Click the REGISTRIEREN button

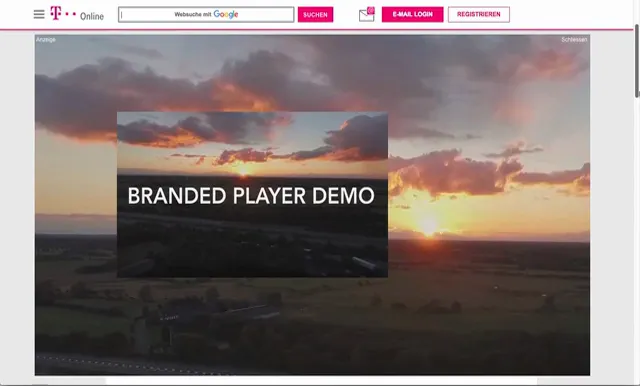click(x=479, y=14)
